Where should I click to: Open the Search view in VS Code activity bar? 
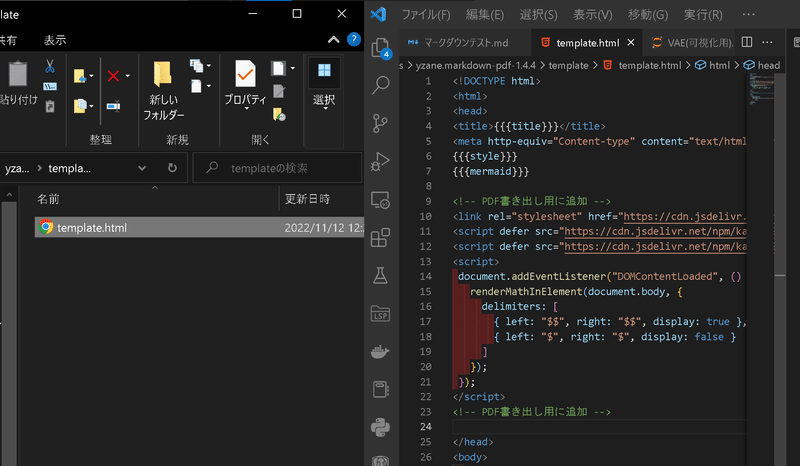point(381,85)
